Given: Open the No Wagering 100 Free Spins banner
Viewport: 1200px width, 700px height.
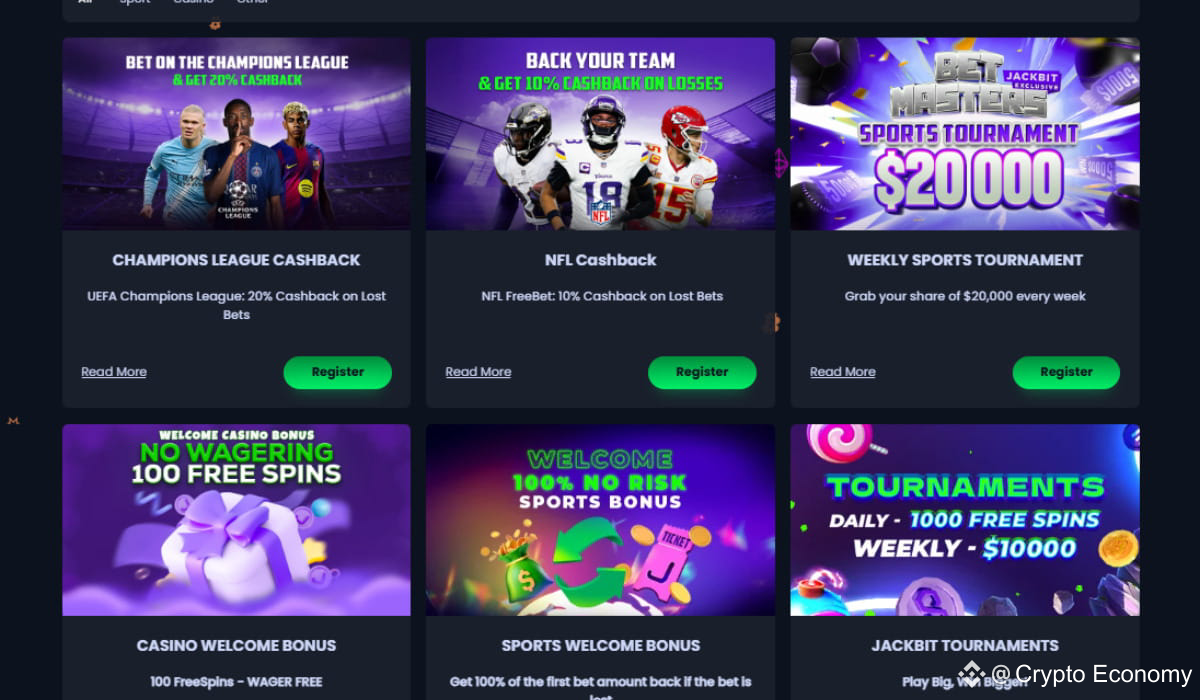Looking at the screenshot, I should (x=236, y=520).
